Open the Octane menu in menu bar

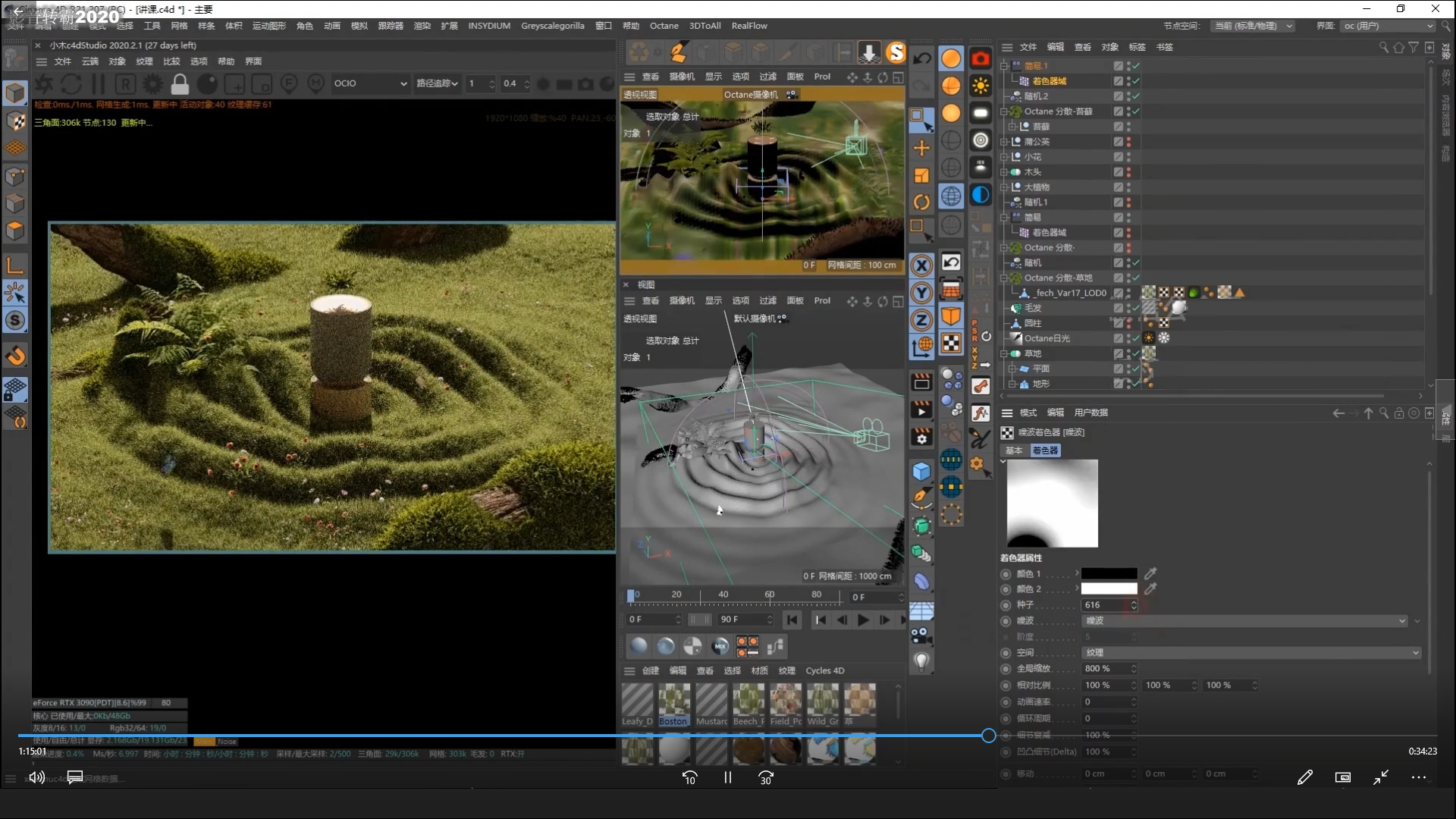664,26
